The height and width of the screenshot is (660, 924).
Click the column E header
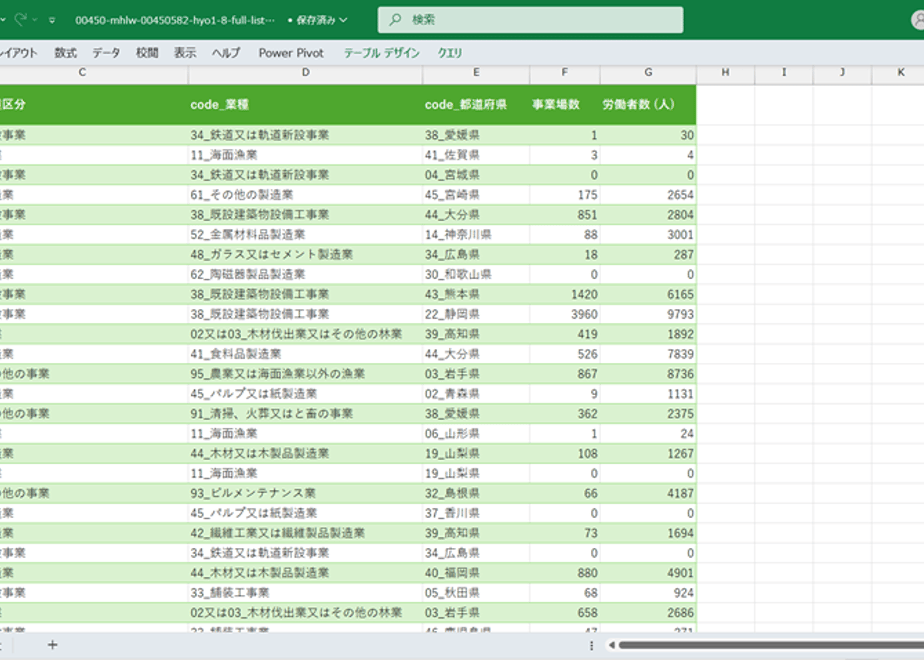(x=476, y=72)
